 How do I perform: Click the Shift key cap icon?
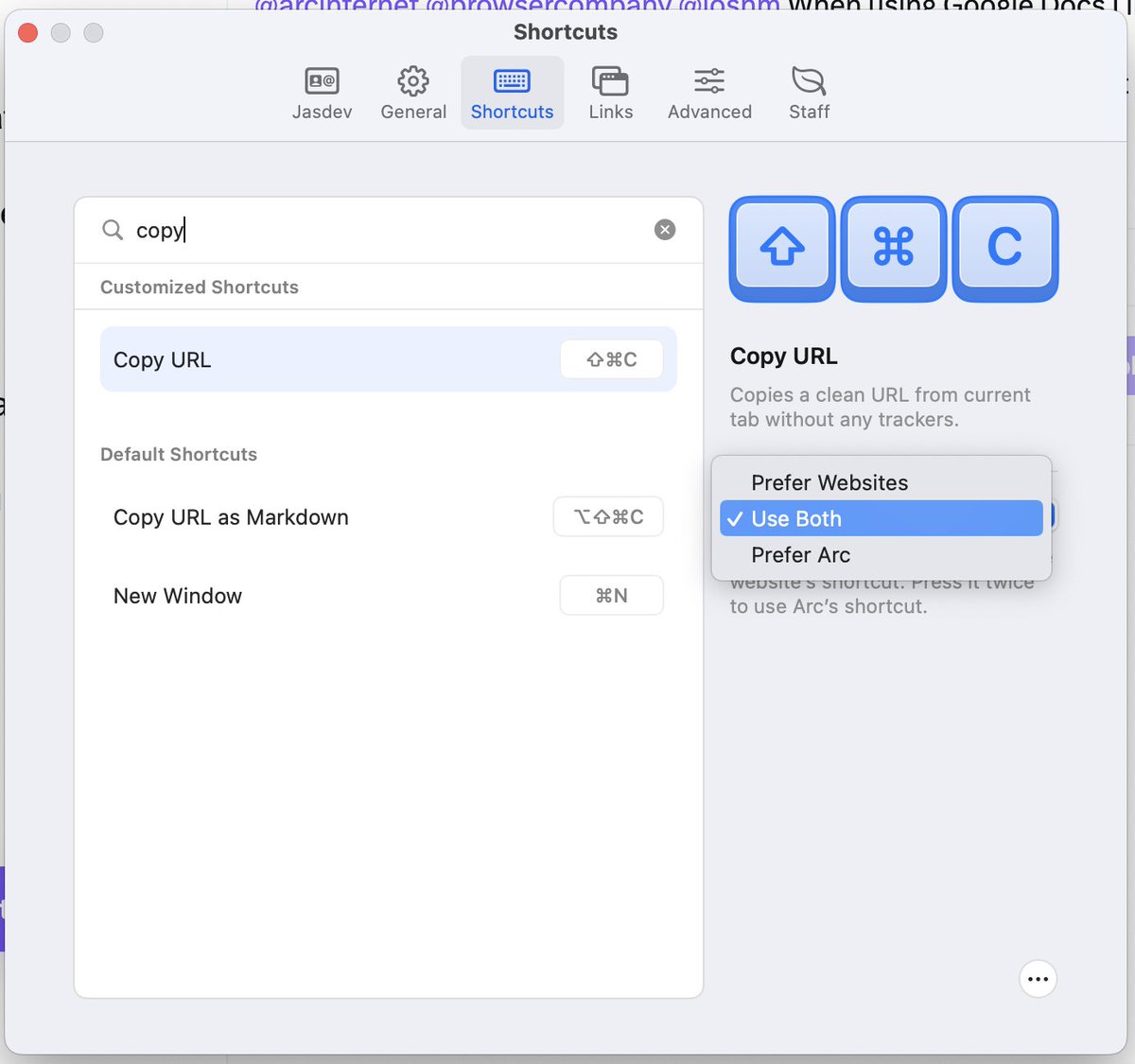[782, 249]
